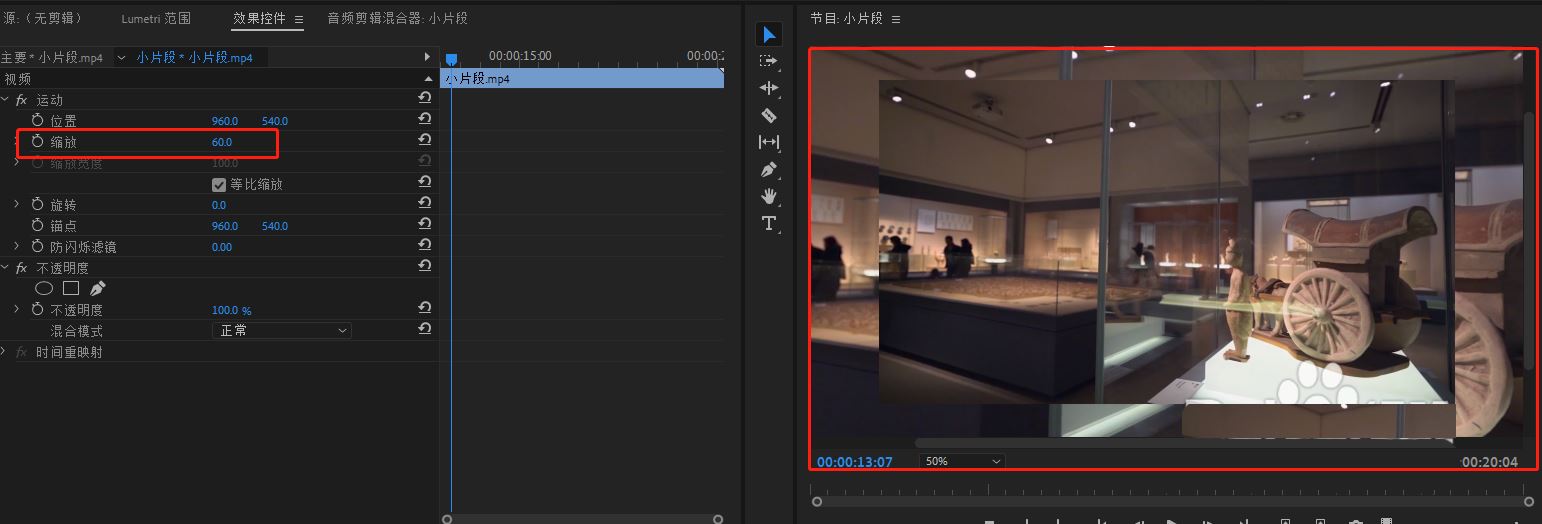Toggle fx switch for 不透明度 effect

point(22,268)
